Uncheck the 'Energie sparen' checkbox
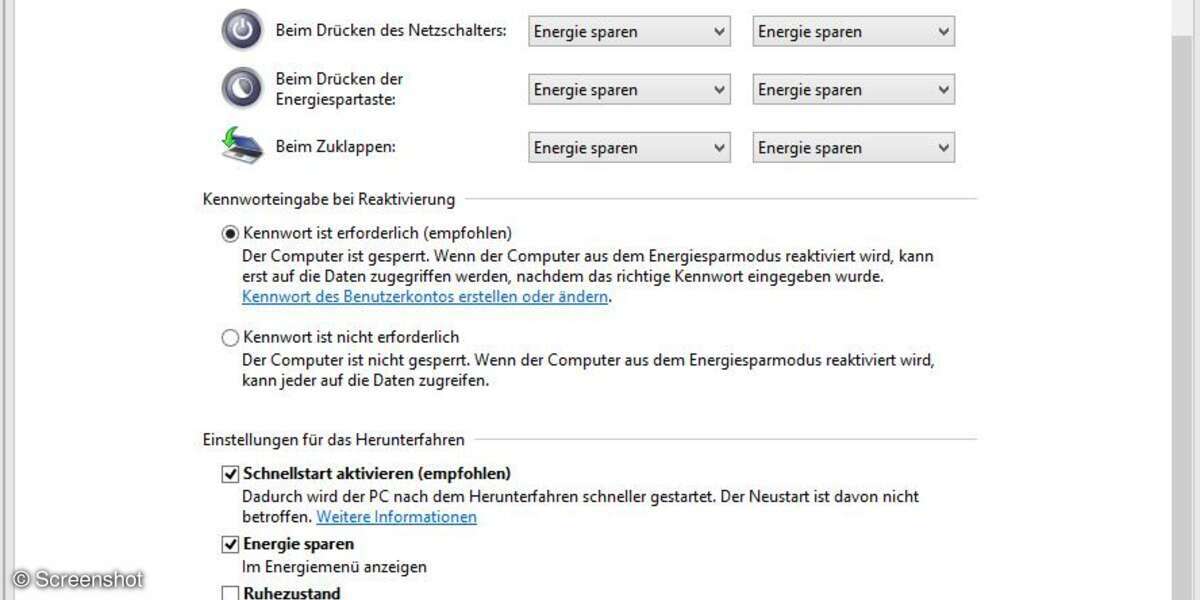Image resolution: width=1200 pixels, height=600 pixels. coord(231,545)
